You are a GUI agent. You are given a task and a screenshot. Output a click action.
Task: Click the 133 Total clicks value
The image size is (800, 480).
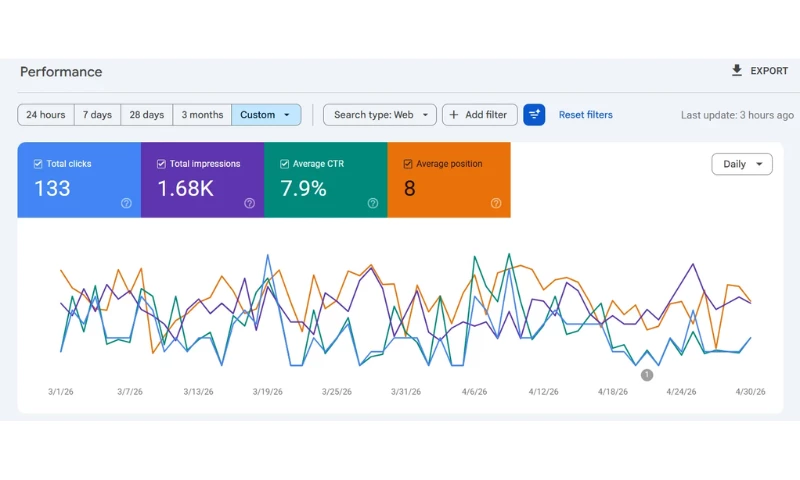tap(52, 189)
